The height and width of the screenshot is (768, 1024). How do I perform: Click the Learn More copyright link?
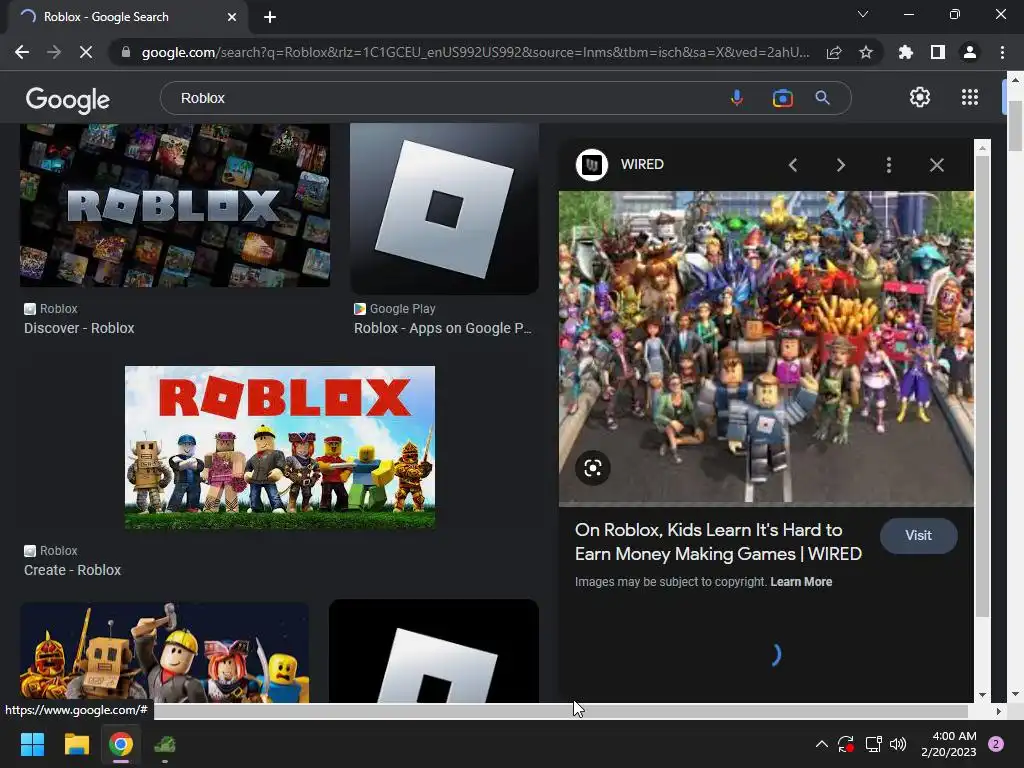pos(801,582)
